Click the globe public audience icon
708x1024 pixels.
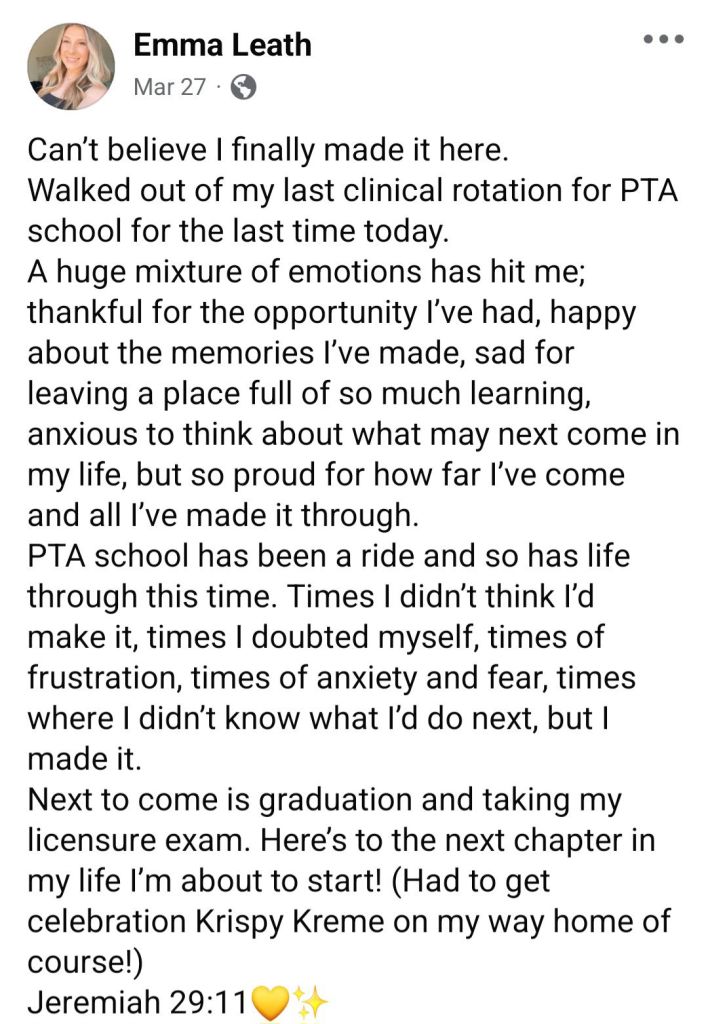click(243, 87)
